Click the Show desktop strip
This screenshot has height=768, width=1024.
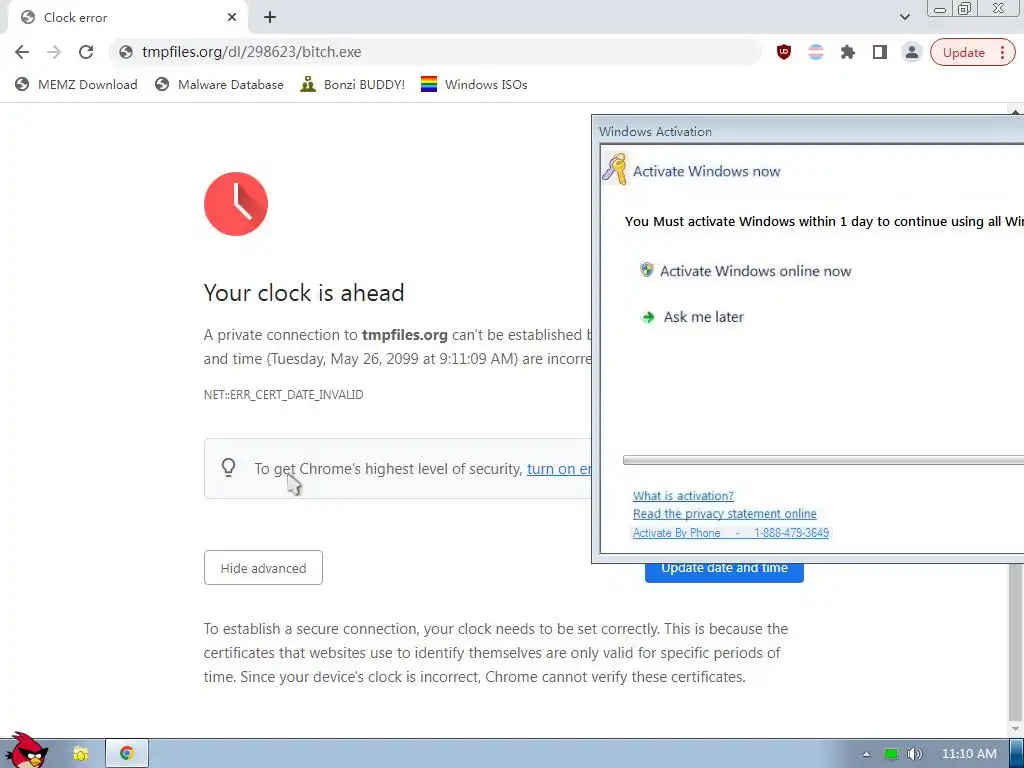1016,754
